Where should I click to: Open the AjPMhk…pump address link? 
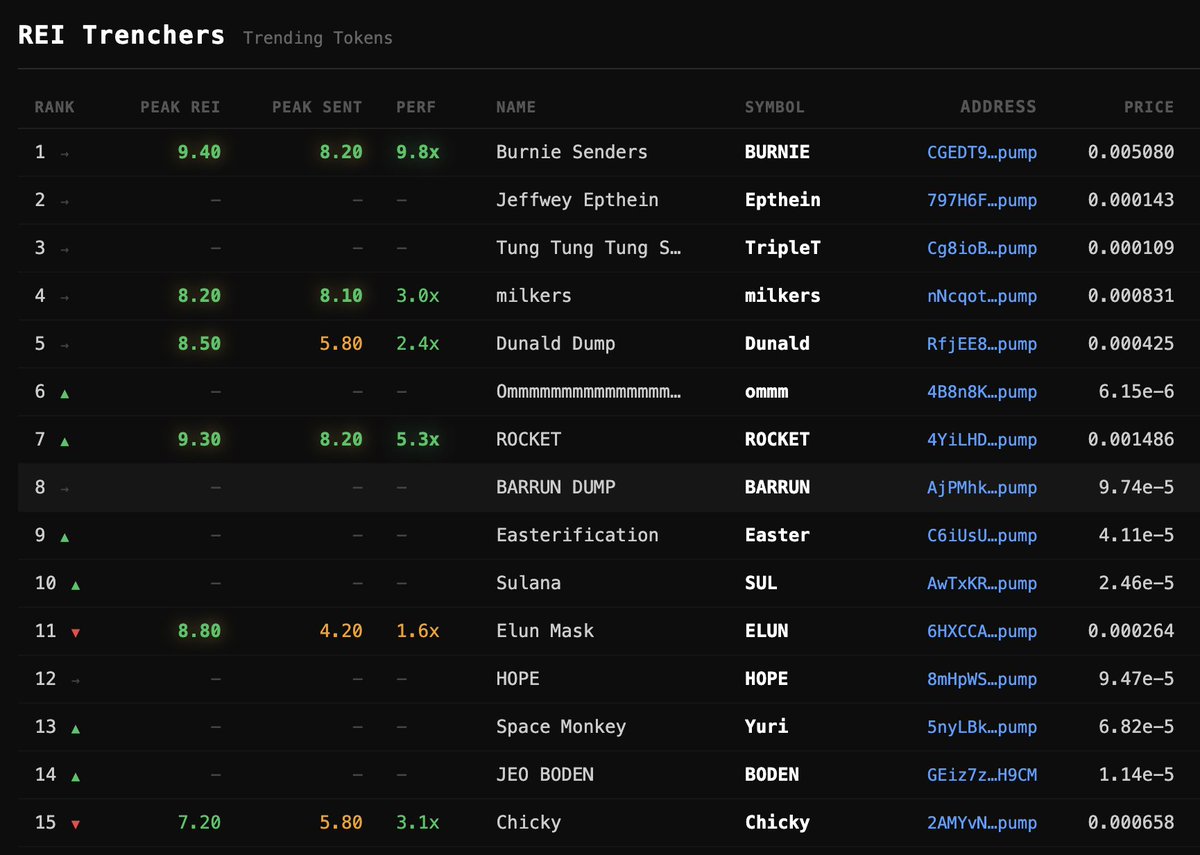[x=982, y=489]
